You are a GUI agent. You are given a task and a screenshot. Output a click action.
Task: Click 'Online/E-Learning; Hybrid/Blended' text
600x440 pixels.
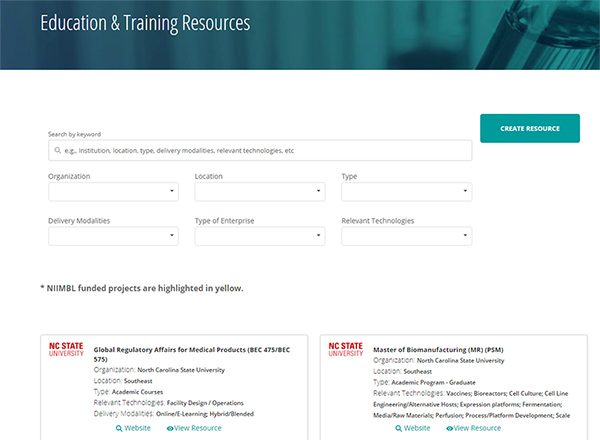pos(205,414)
